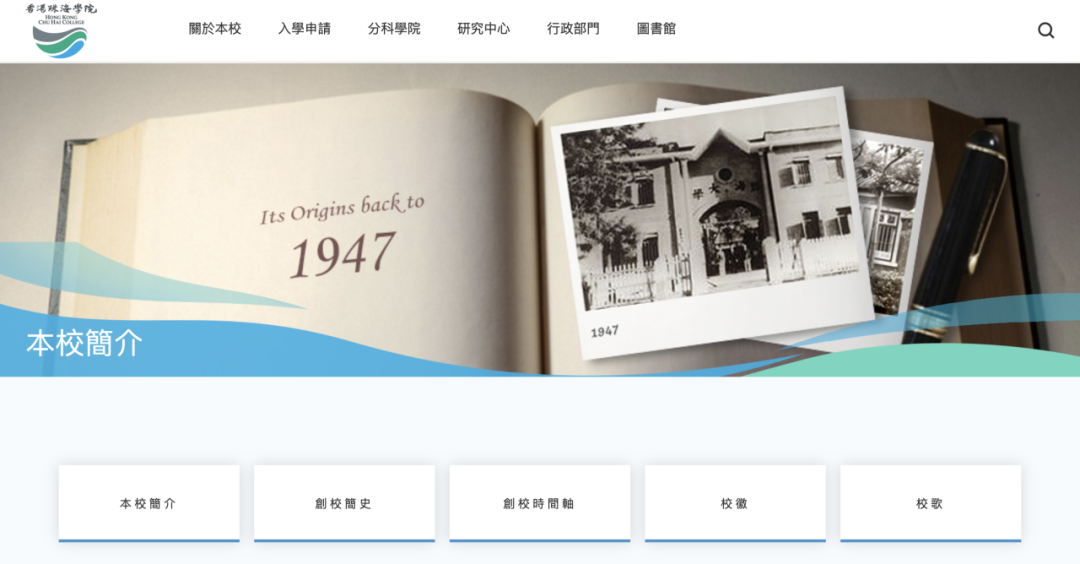Select the 創校簡史 card
The width and height of the screenshot is (1080, 564).
click(x=344, y=503)
